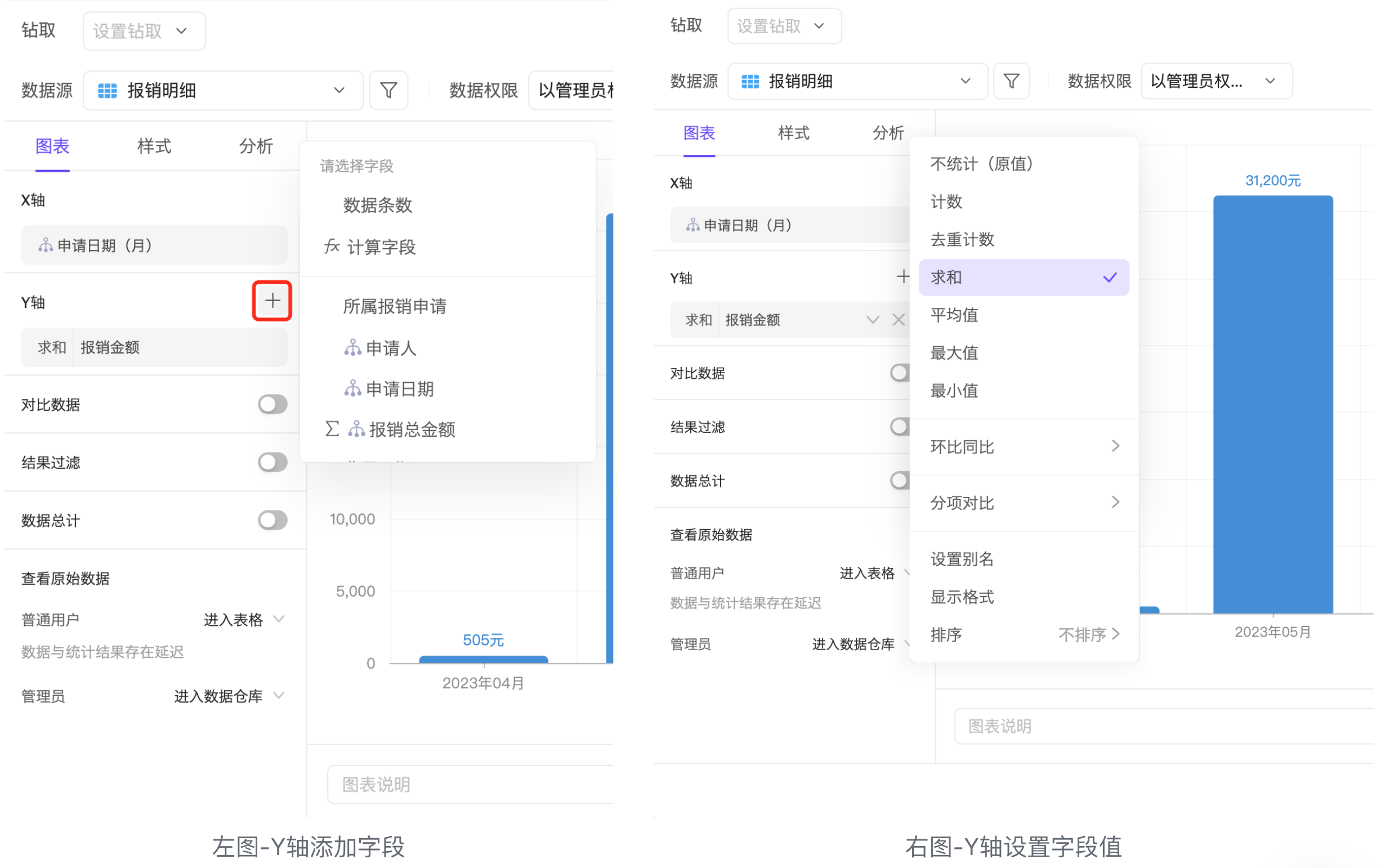Open 报销明细 data source dropdown on left
The height and width of the screenshot is (868, 1385).
223,90
